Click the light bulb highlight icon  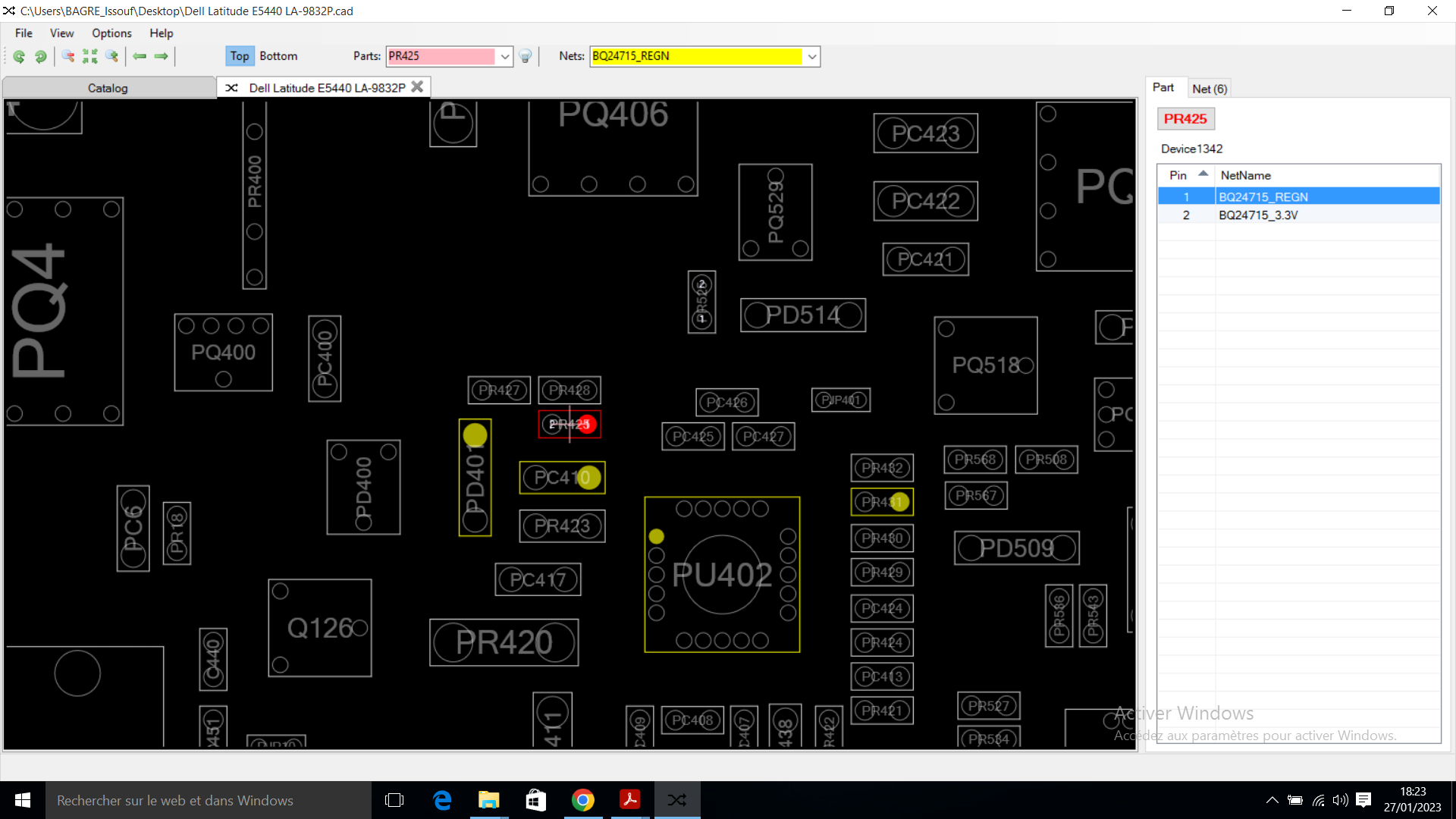[526, 56]
